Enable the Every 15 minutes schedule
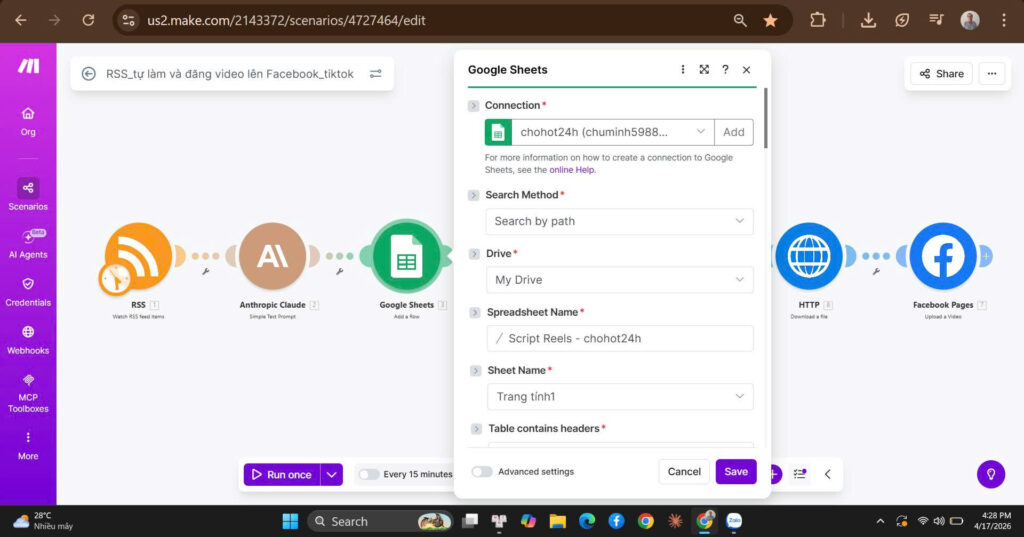The height and width of the screenshot is (537, 1024). tap(369, 474)
